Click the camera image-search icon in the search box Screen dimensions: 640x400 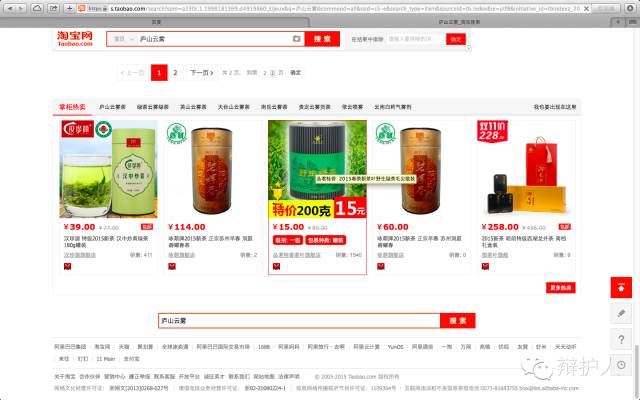297,39
